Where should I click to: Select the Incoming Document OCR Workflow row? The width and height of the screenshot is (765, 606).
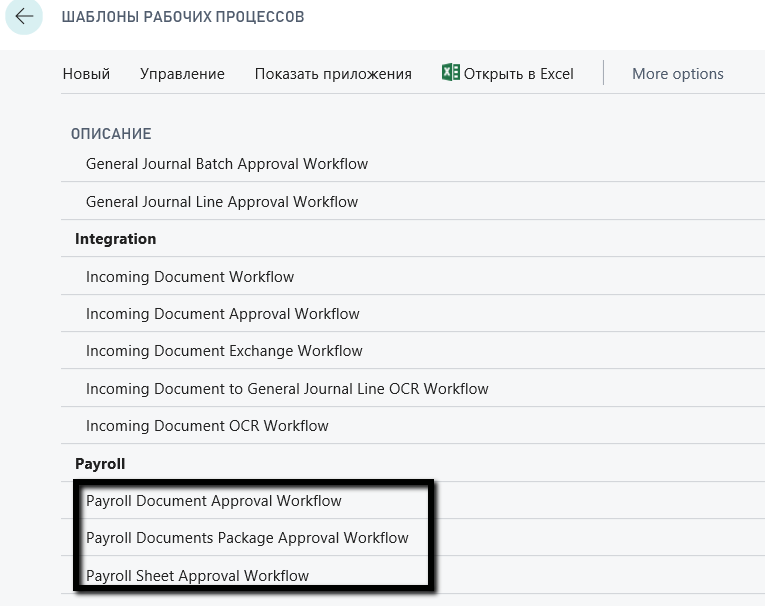(207, 426)
